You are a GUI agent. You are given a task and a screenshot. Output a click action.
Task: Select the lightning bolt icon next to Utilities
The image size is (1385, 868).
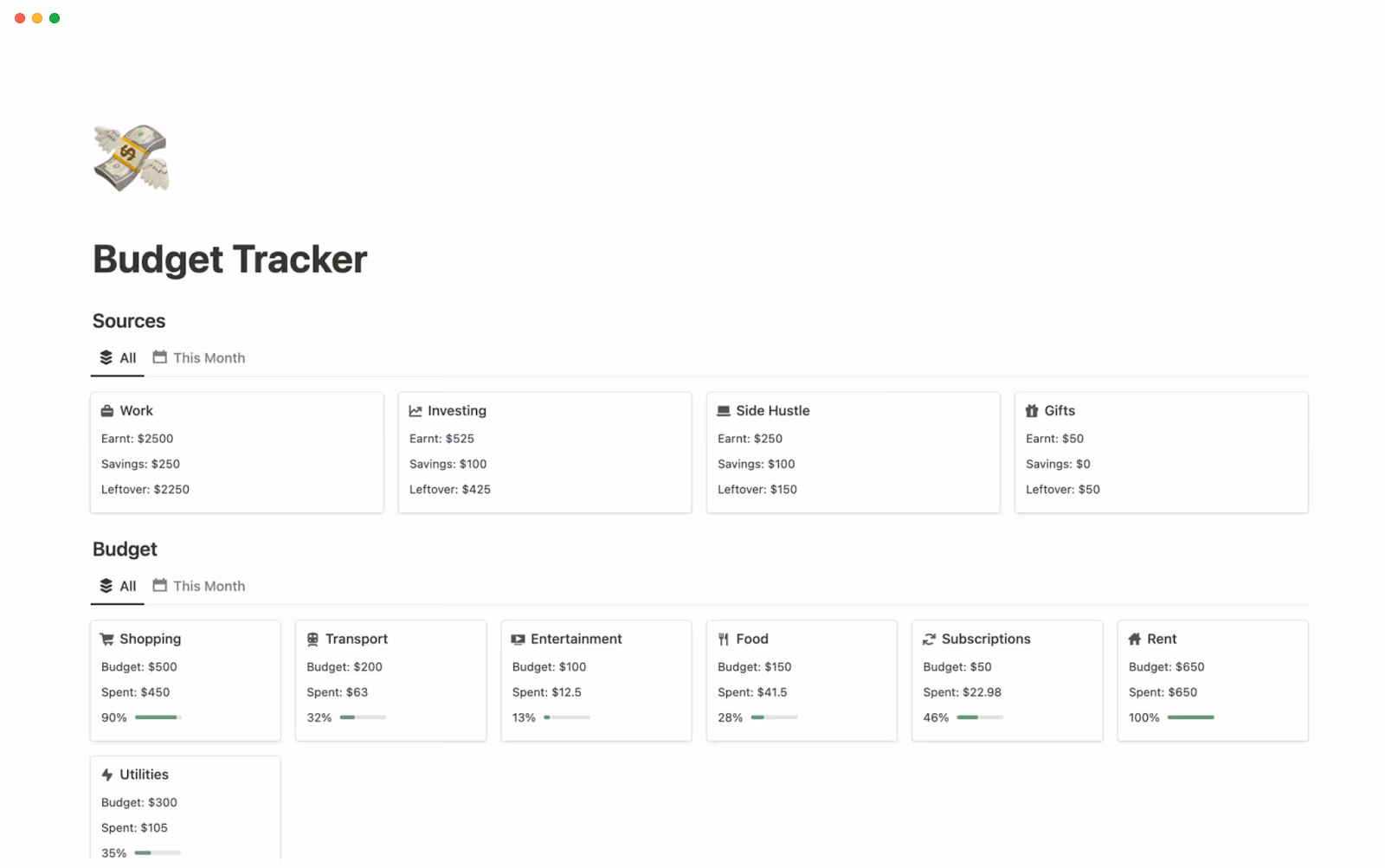tap(107, 775)
